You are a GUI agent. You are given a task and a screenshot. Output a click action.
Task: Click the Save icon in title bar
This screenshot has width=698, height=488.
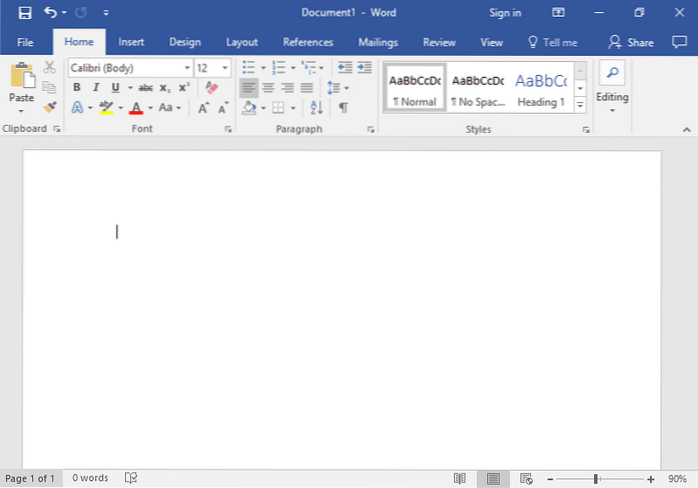24,13
